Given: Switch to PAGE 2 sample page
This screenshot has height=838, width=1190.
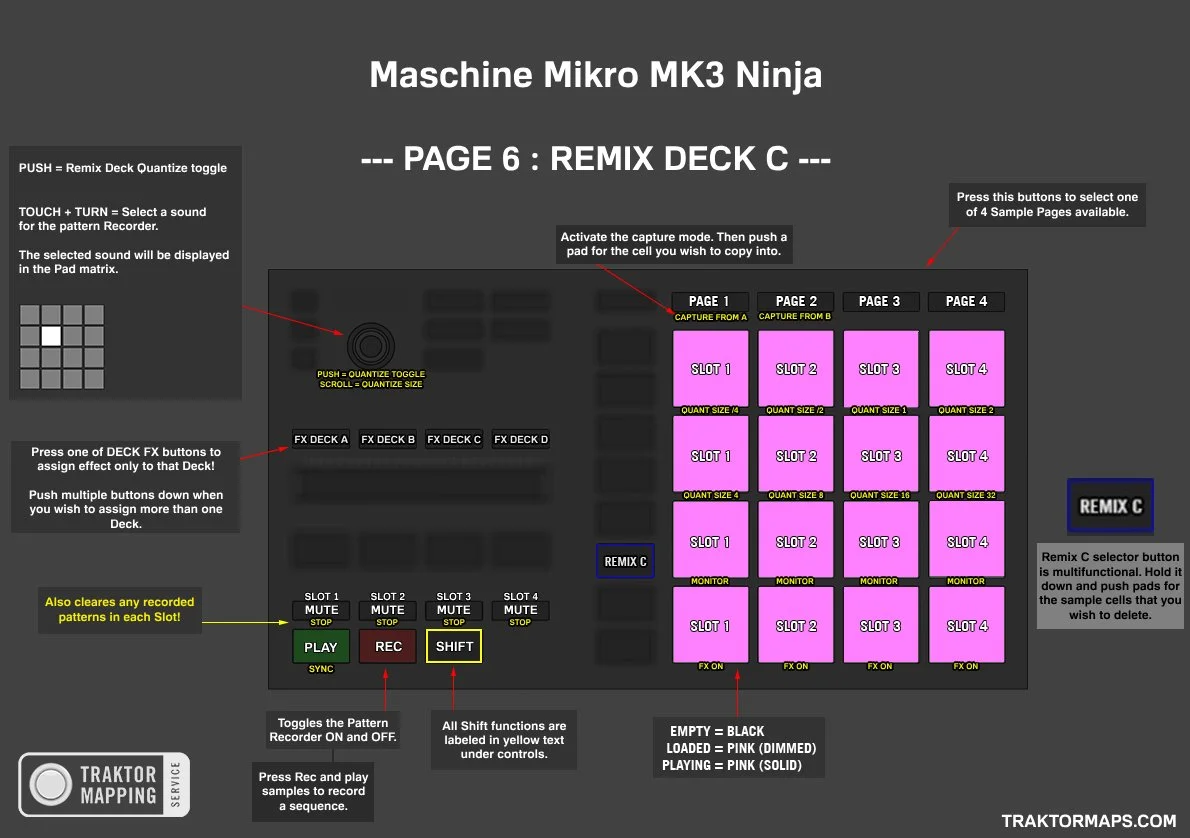Looking at the screenshot, I should tap(796, 301).
